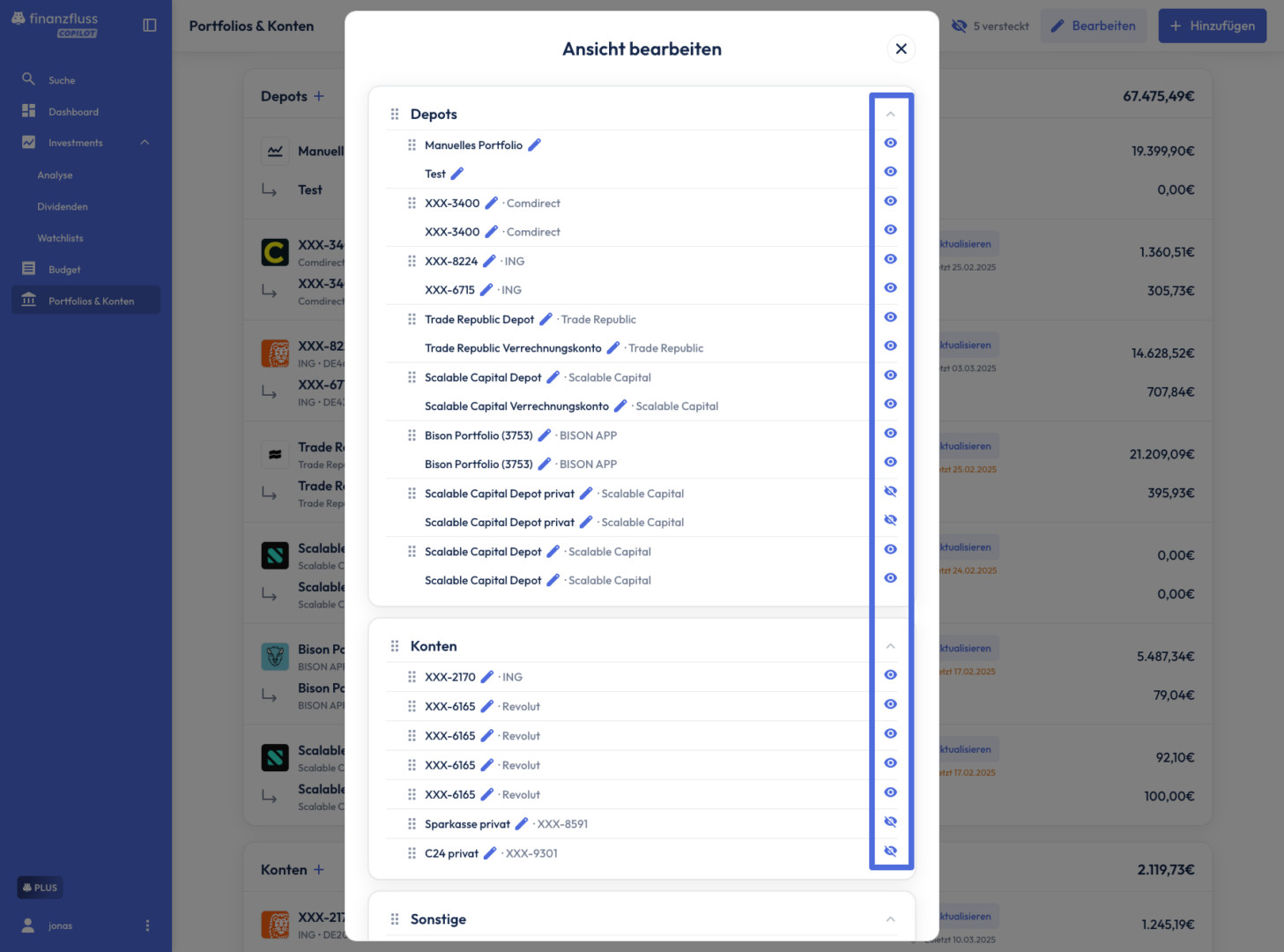Click the pencil icon next to C24 privat
The height and width of the screenshot is (952, 1284).
click(490, 852)
